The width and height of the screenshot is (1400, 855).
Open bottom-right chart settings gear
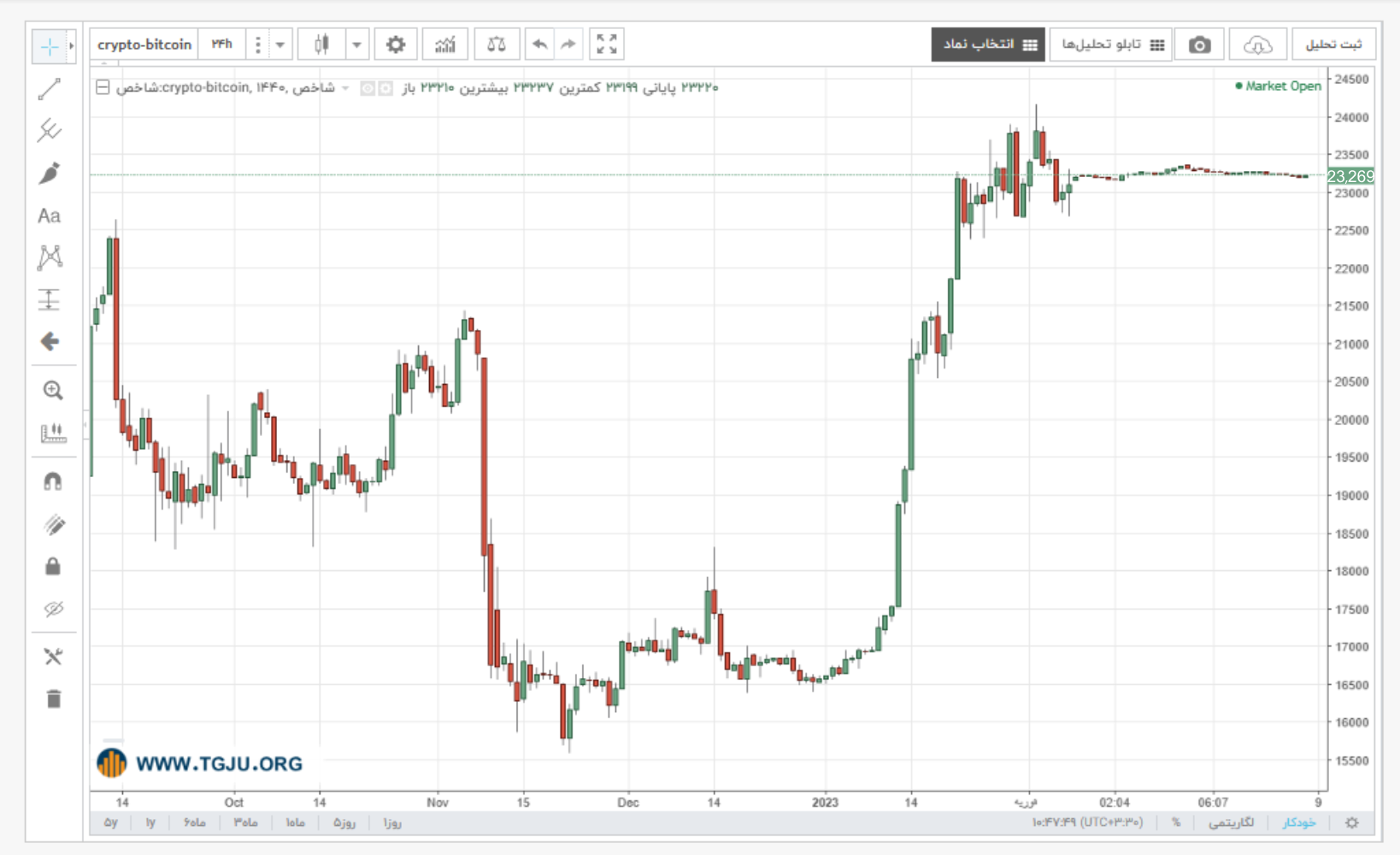pos(1352,823)
